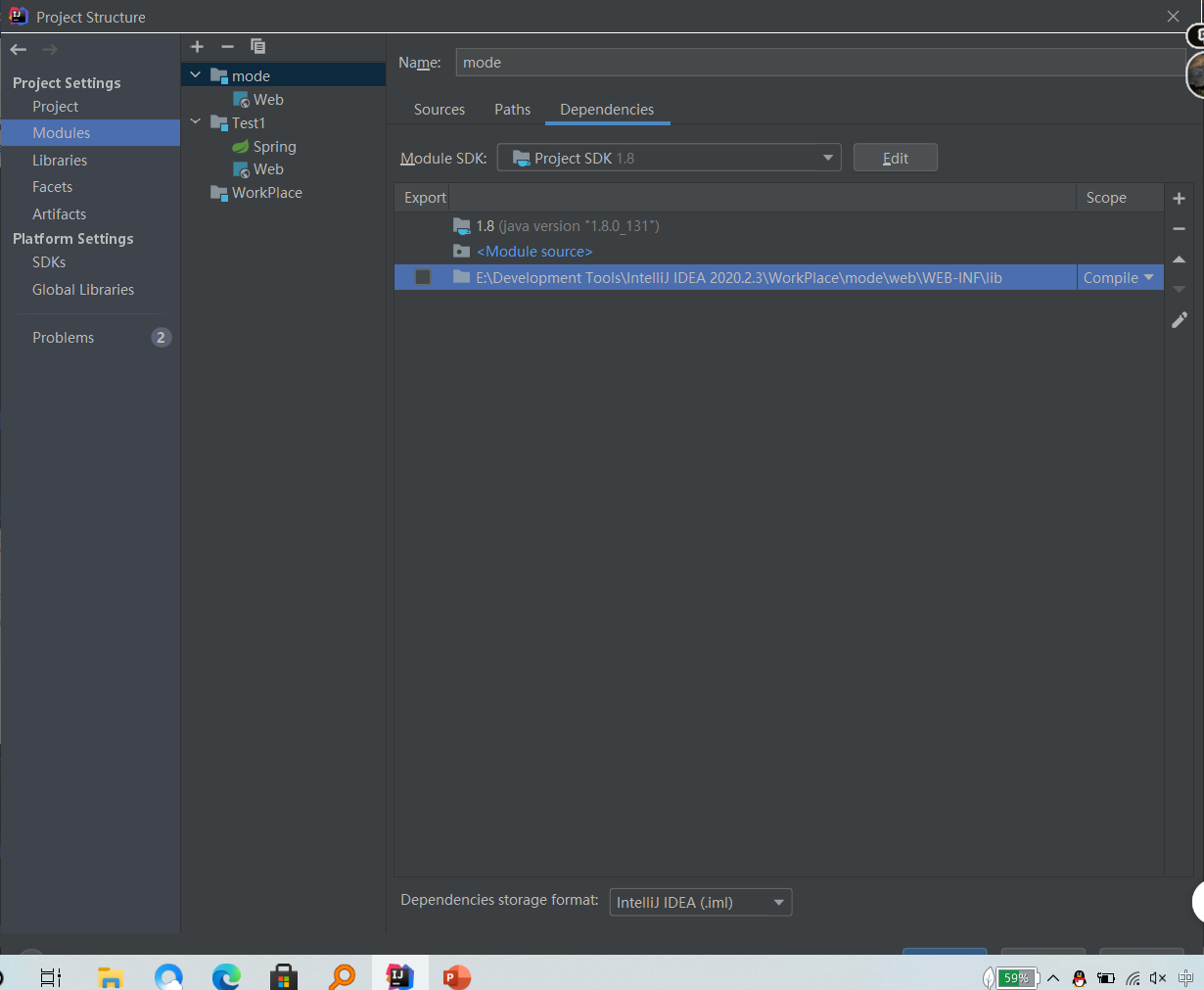
Task: Select the WorkPlace module
Action: click(x=256, y=193)
